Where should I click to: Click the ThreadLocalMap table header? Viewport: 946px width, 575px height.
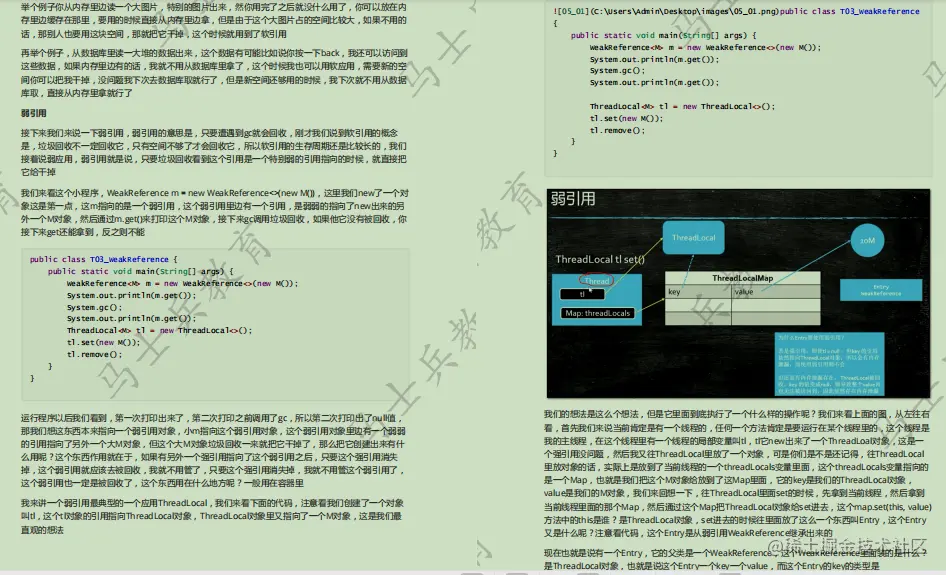pyautogui.click(x=742, y=278)
